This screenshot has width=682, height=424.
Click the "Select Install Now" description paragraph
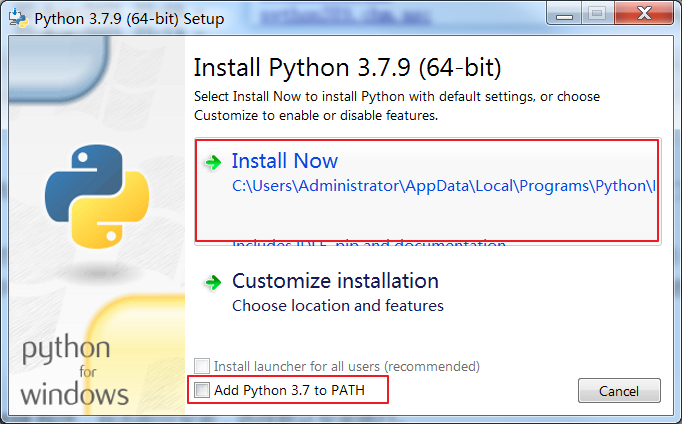[x=396, y=106]
